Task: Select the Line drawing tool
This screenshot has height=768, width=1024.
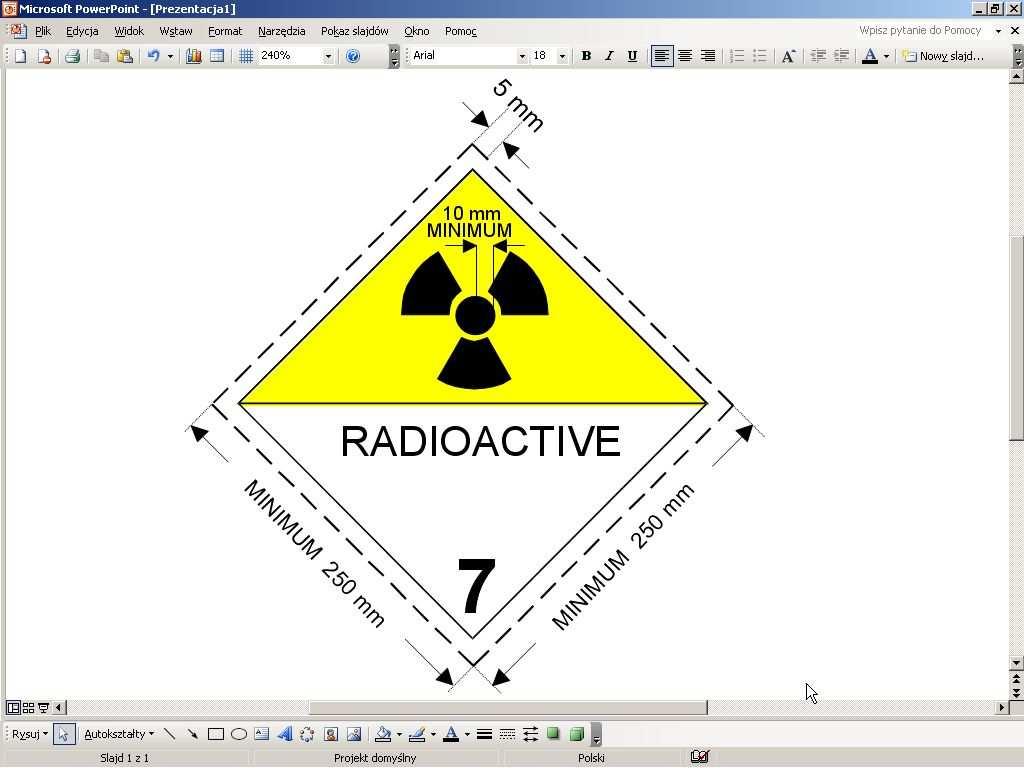Action: coord(169,734)
